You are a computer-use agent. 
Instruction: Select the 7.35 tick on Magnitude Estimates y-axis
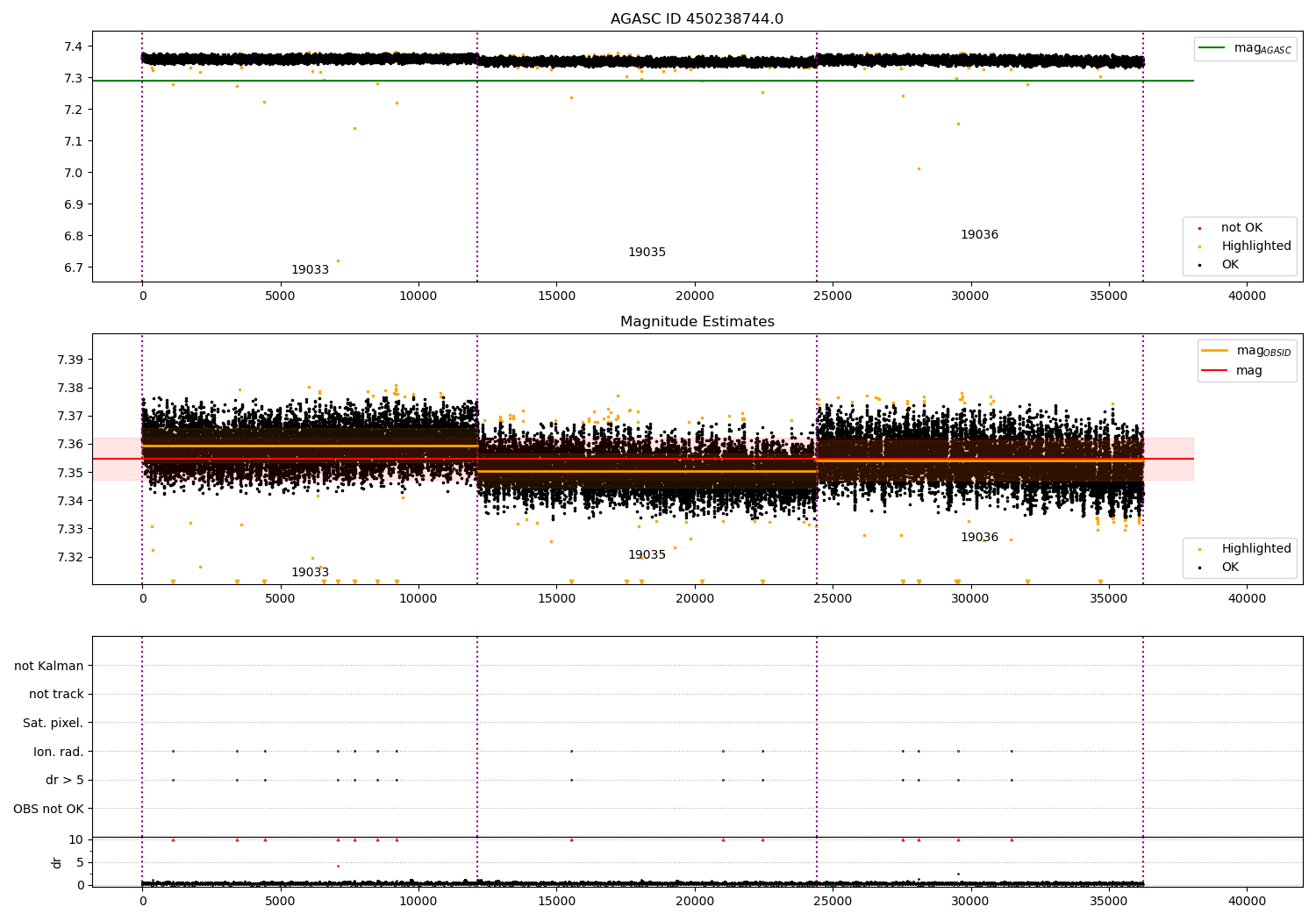click(x=69, y=473)
